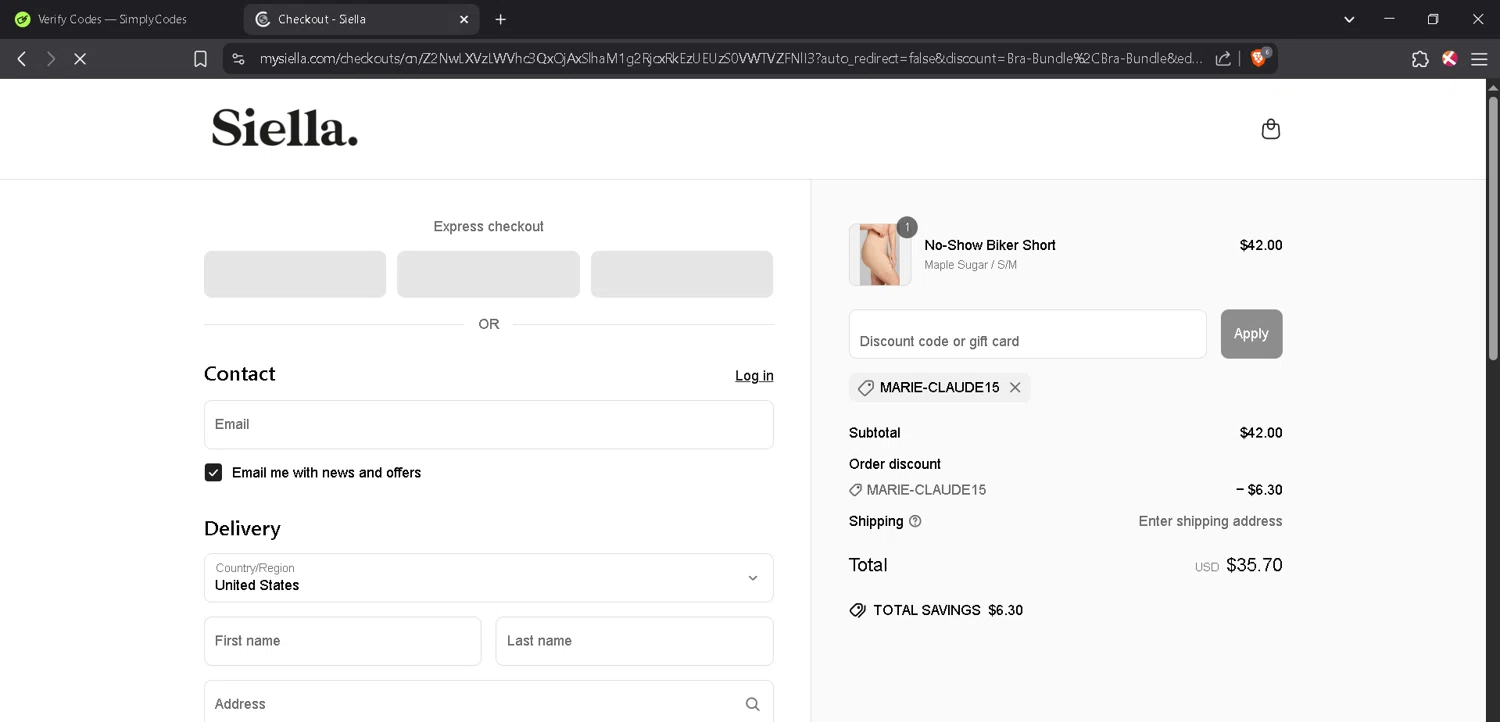Click the Log in link

click(x=754, y=376)
